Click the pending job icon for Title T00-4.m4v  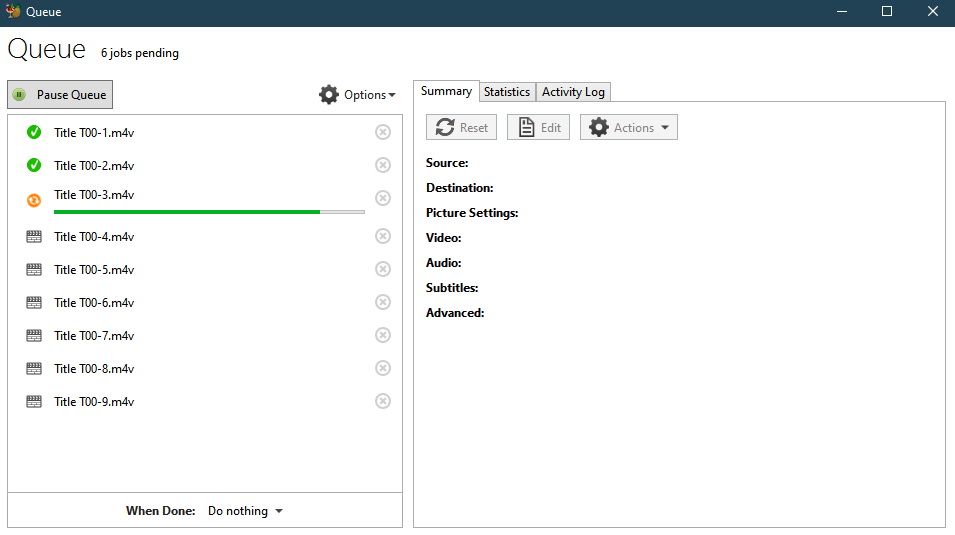coord(34,237)
